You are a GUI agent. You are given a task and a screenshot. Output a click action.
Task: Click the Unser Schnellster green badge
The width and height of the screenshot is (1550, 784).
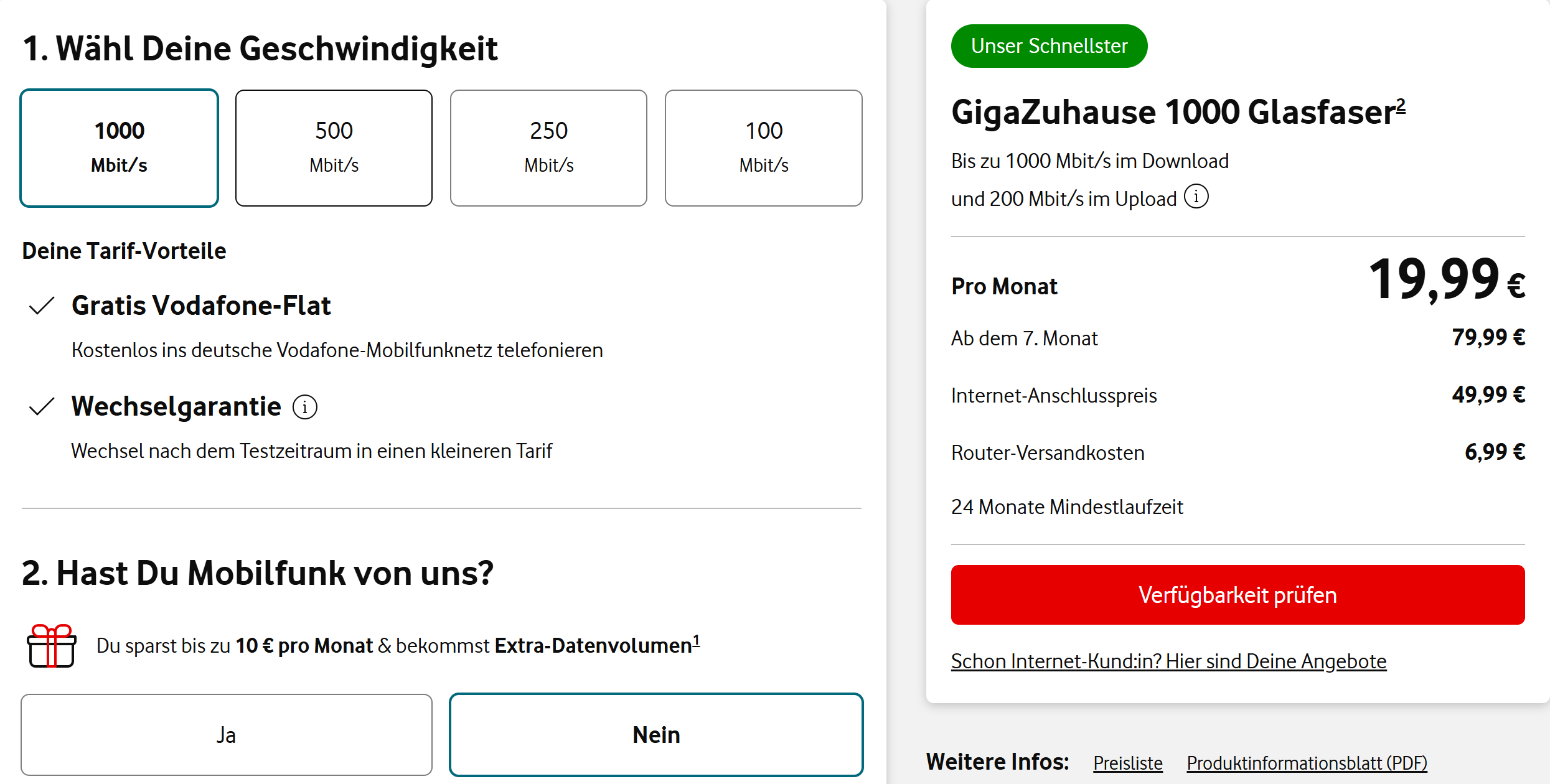click(1049, 46)
